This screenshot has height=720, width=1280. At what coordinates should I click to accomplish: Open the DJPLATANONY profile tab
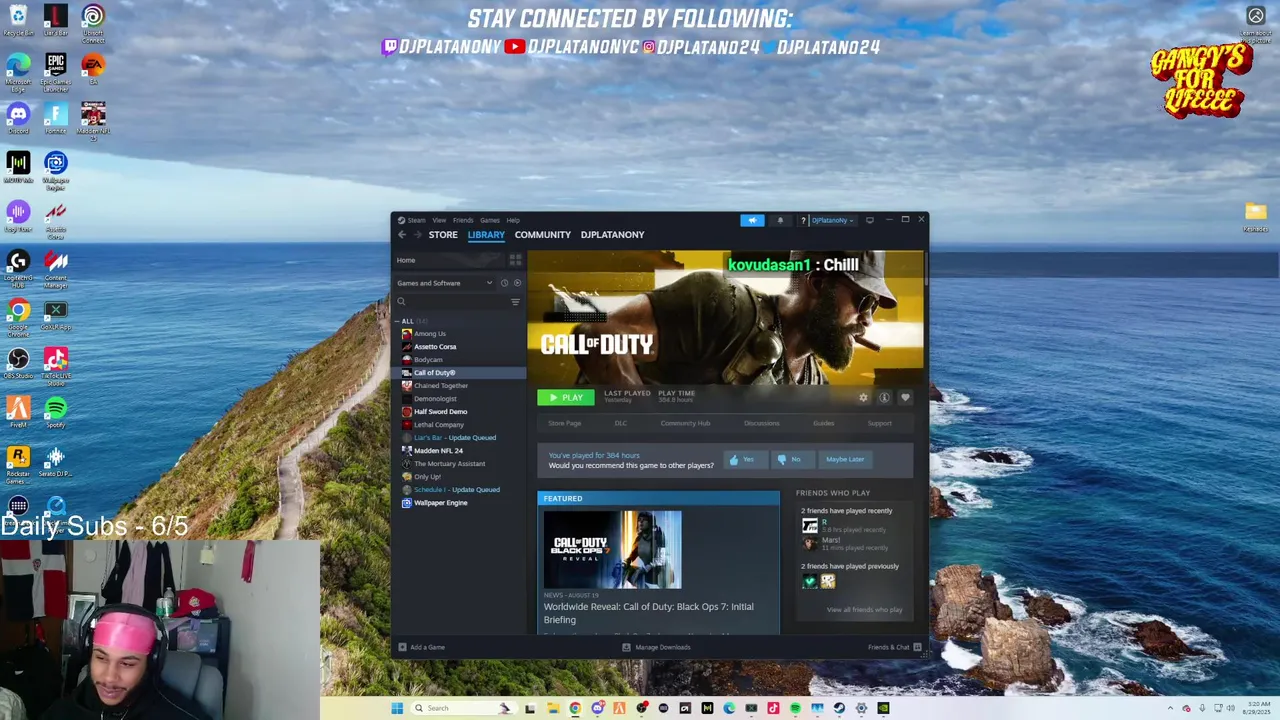(612, 235)
